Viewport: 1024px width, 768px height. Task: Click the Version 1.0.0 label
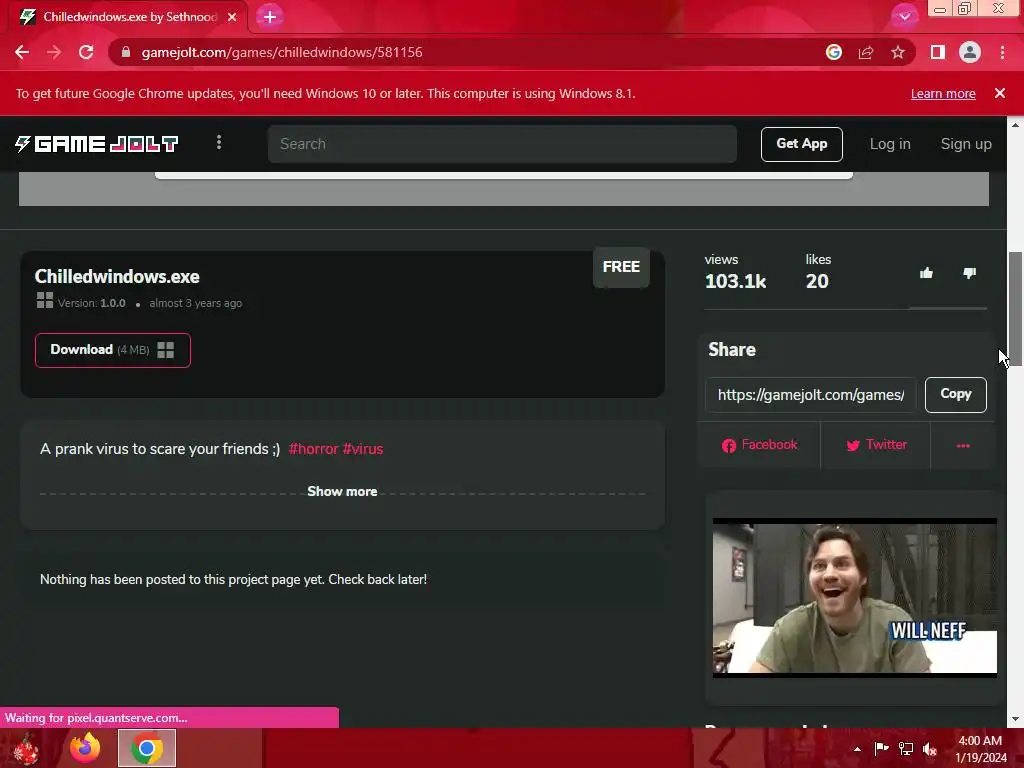[x=91, y=303]
